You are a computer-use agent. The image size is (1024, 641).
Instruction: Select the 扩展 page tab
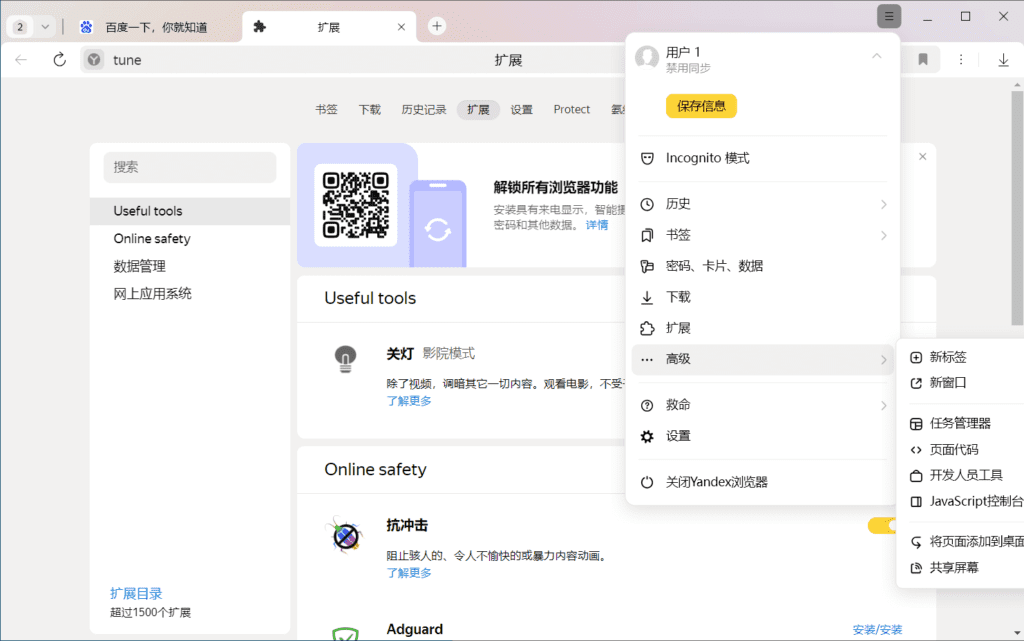coord(478,110)
